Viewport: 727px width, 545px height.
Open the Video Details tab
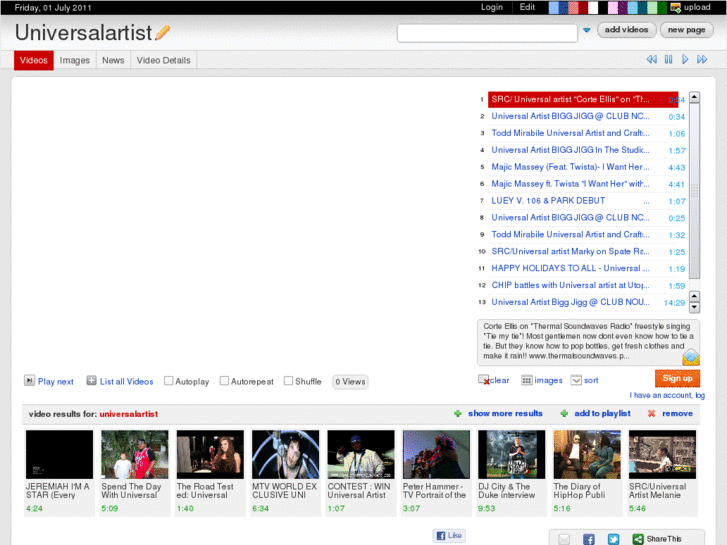click(x=164, y=60)
